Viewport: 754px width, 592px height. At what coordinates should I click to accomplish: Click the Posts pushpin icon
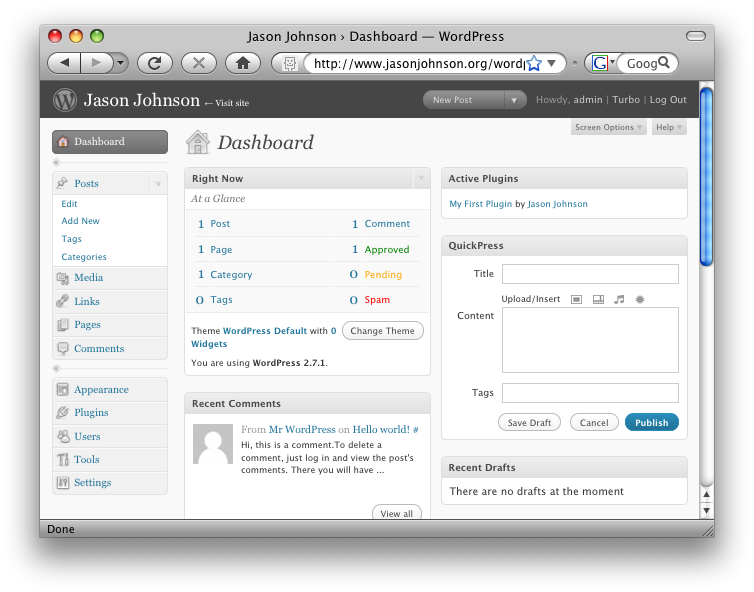pos(62,183)
